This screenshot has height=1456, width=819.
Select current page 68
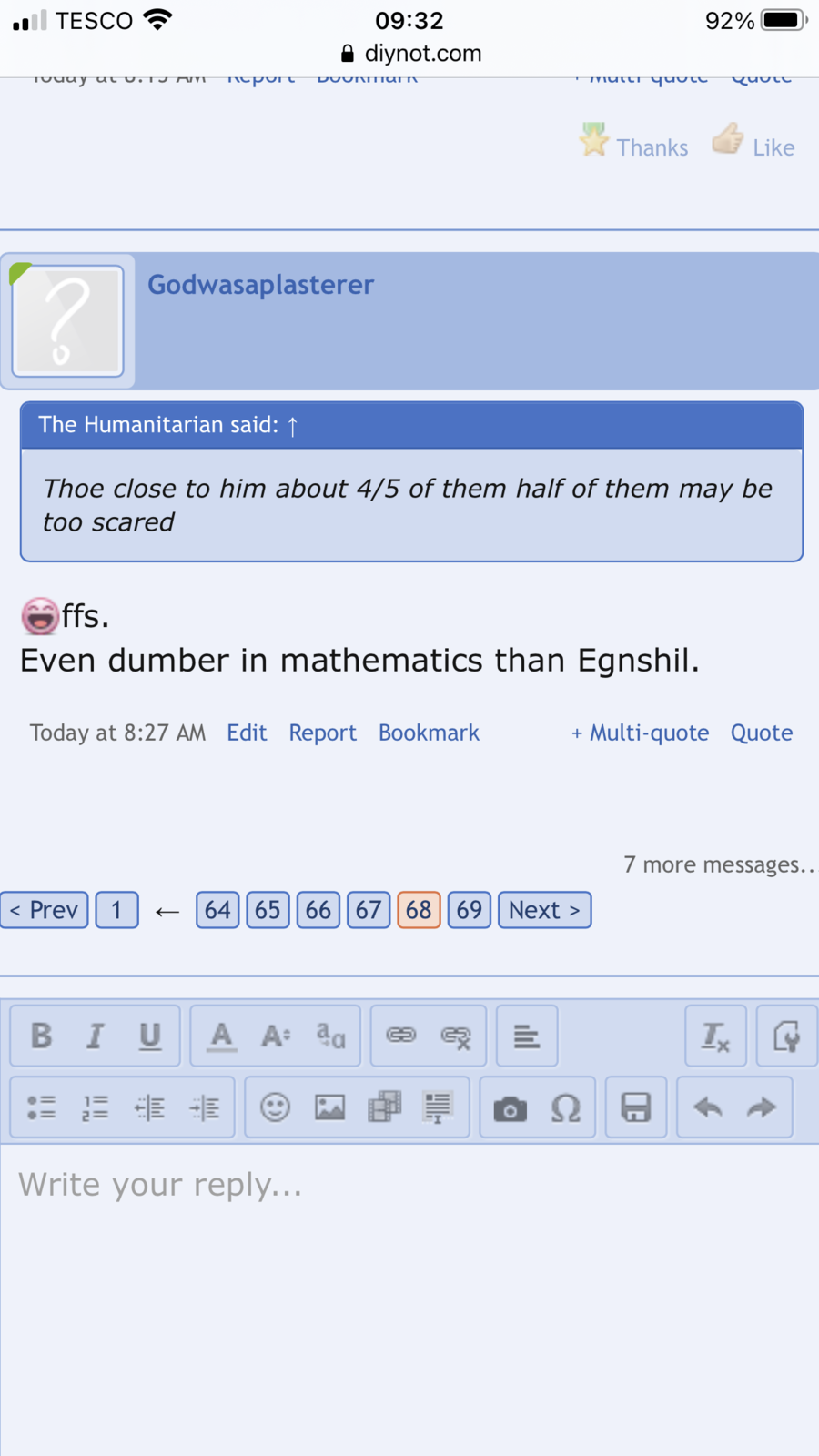(x=419, y=910)
